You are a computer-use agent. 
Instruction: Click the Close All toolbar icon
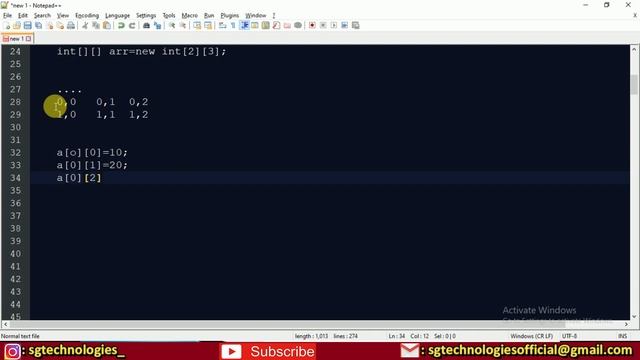60,25
